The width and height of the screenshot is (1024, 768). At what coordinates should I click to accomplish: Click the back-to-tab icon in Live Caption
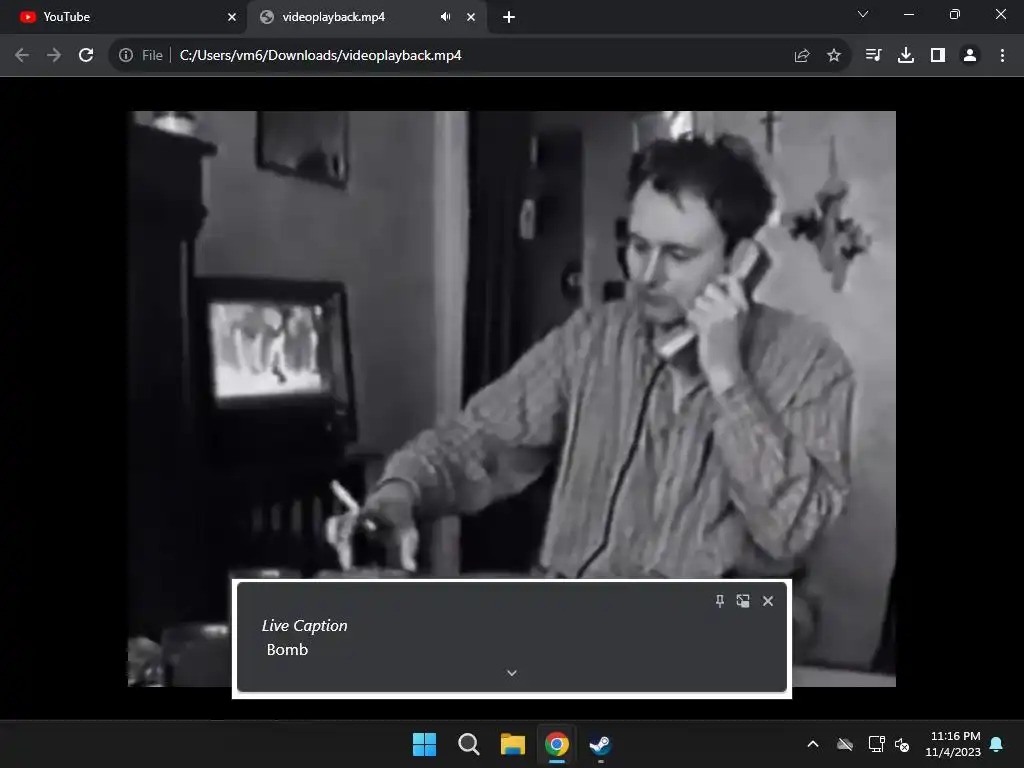coord(743,601)
